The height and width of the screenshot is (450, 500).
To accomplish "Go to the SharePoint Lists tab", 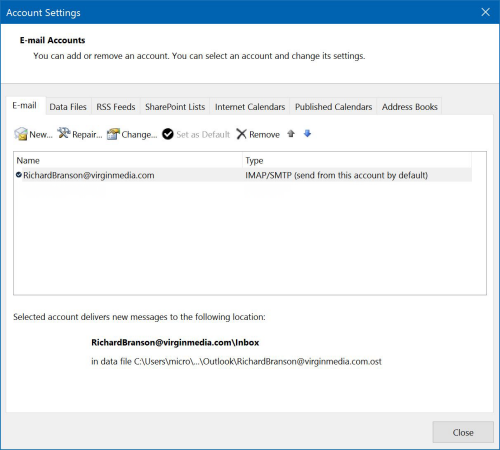I will pyautogui.click(x=175, y=107).
